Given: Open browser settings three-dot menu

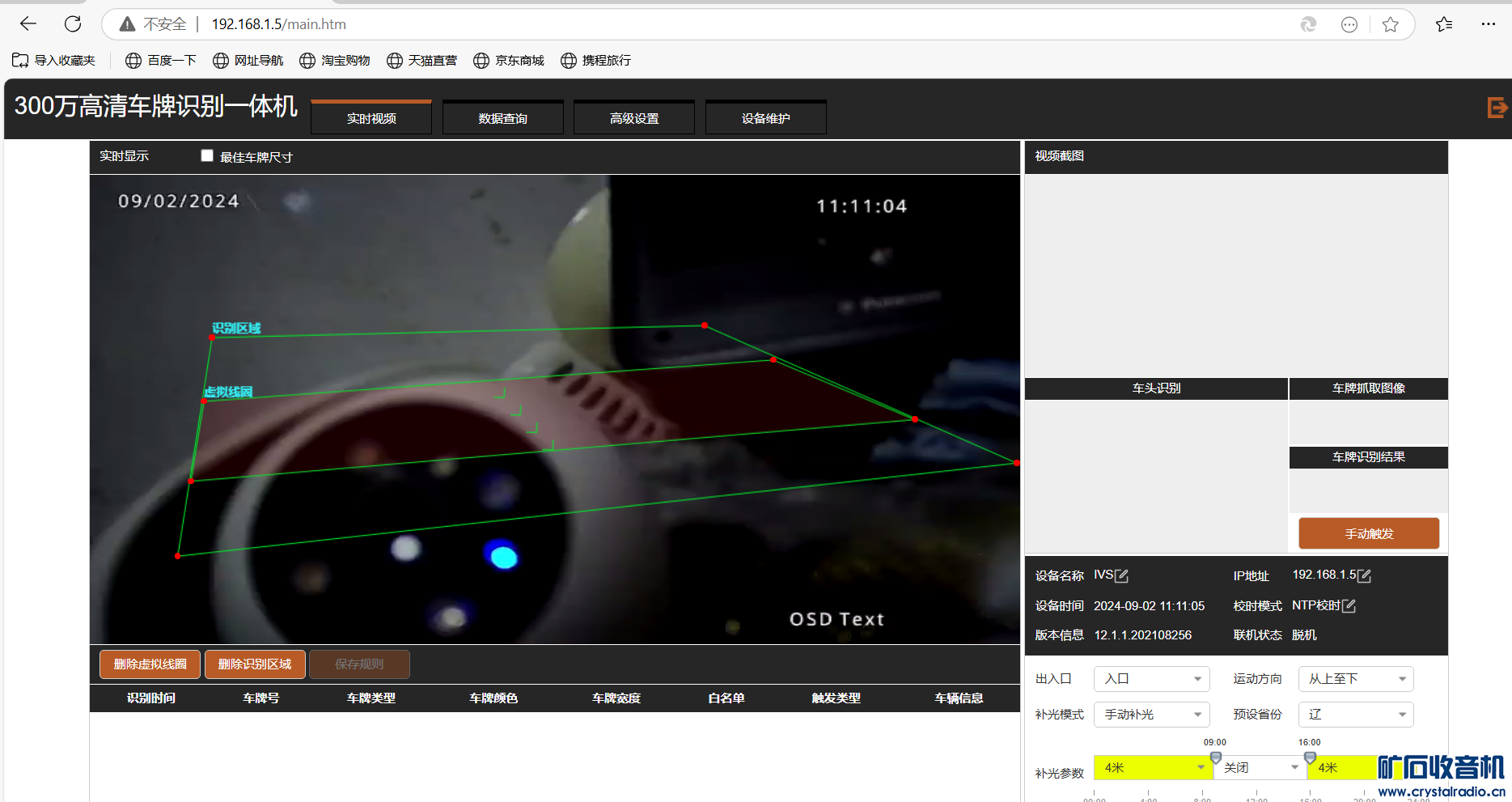Looking at the screenshot, I should pyautogui.click(x=1488, y=24).
